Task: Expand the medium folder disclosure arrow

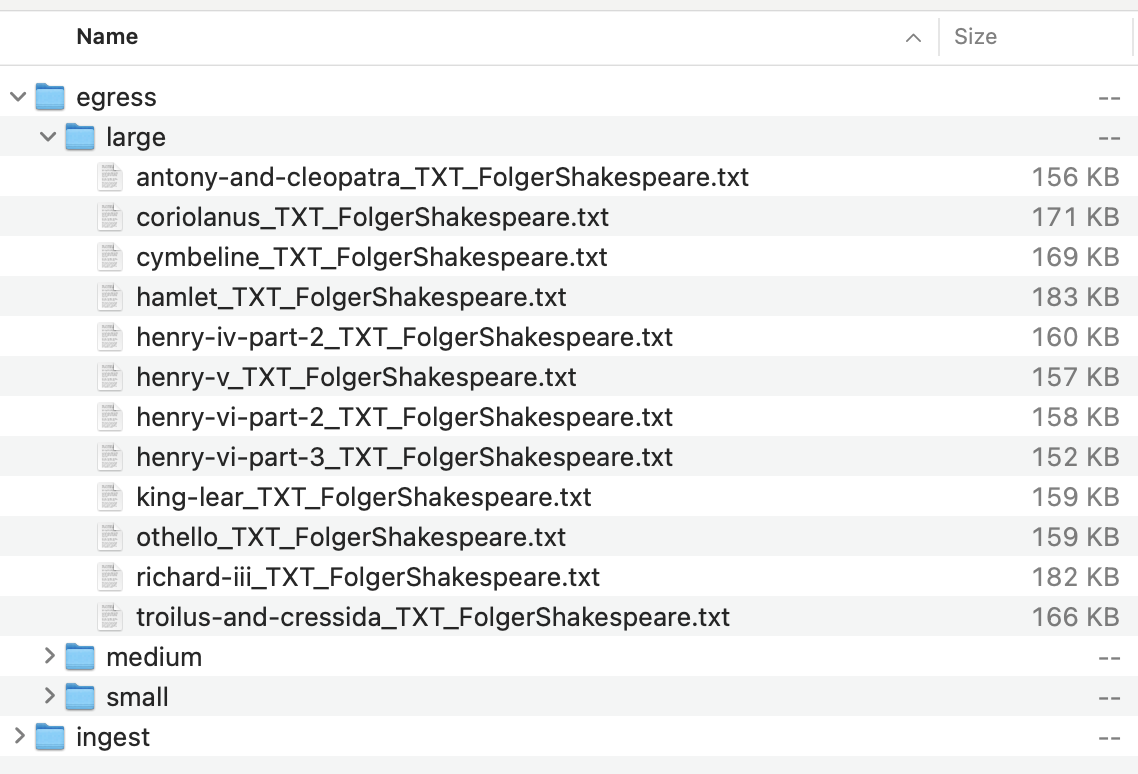Action: [48, 657]
